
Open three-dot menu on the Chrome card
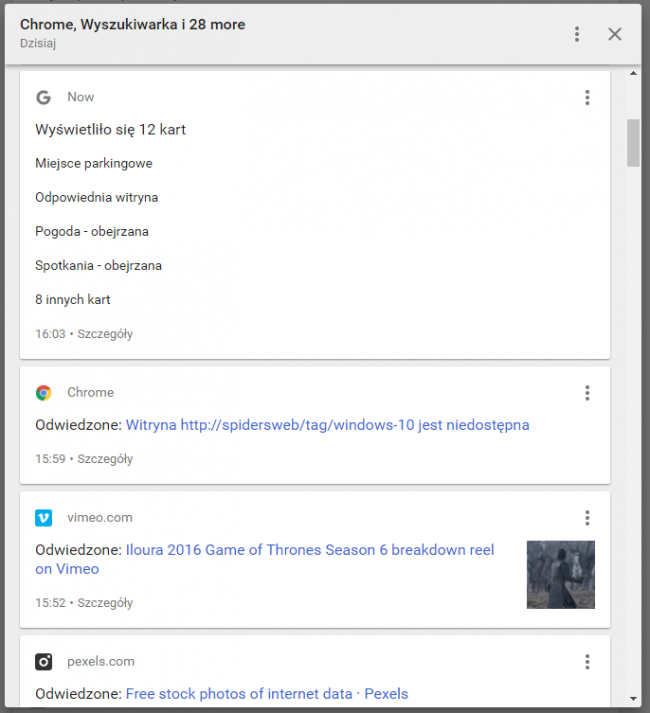tap(587, 393)
